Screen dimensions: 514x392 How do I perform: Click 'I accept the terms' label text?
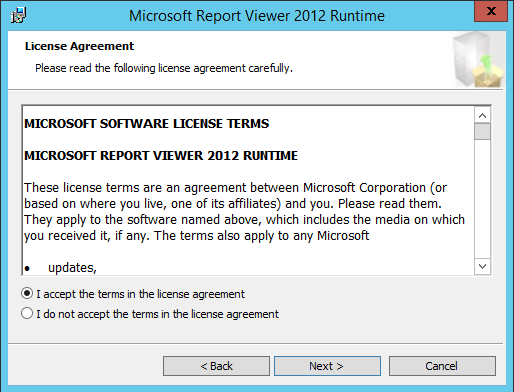coord(140,294)
